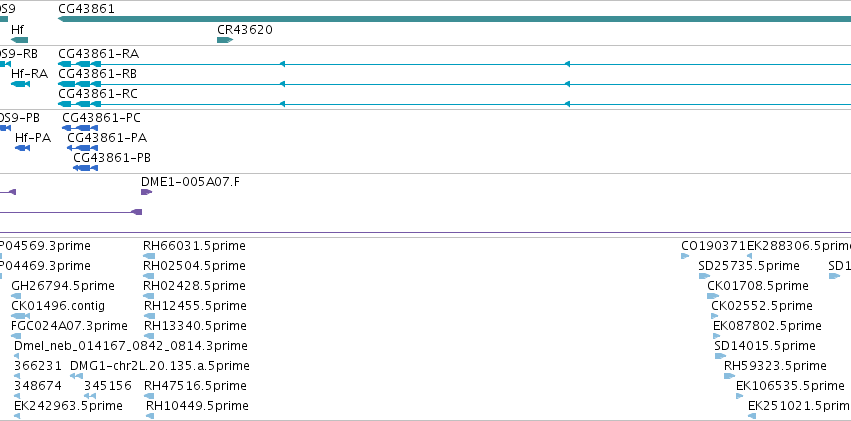The height and width of the screenshot is (421, 851).
Task: Select the CK01496.contig label
Action: [58, 306]
